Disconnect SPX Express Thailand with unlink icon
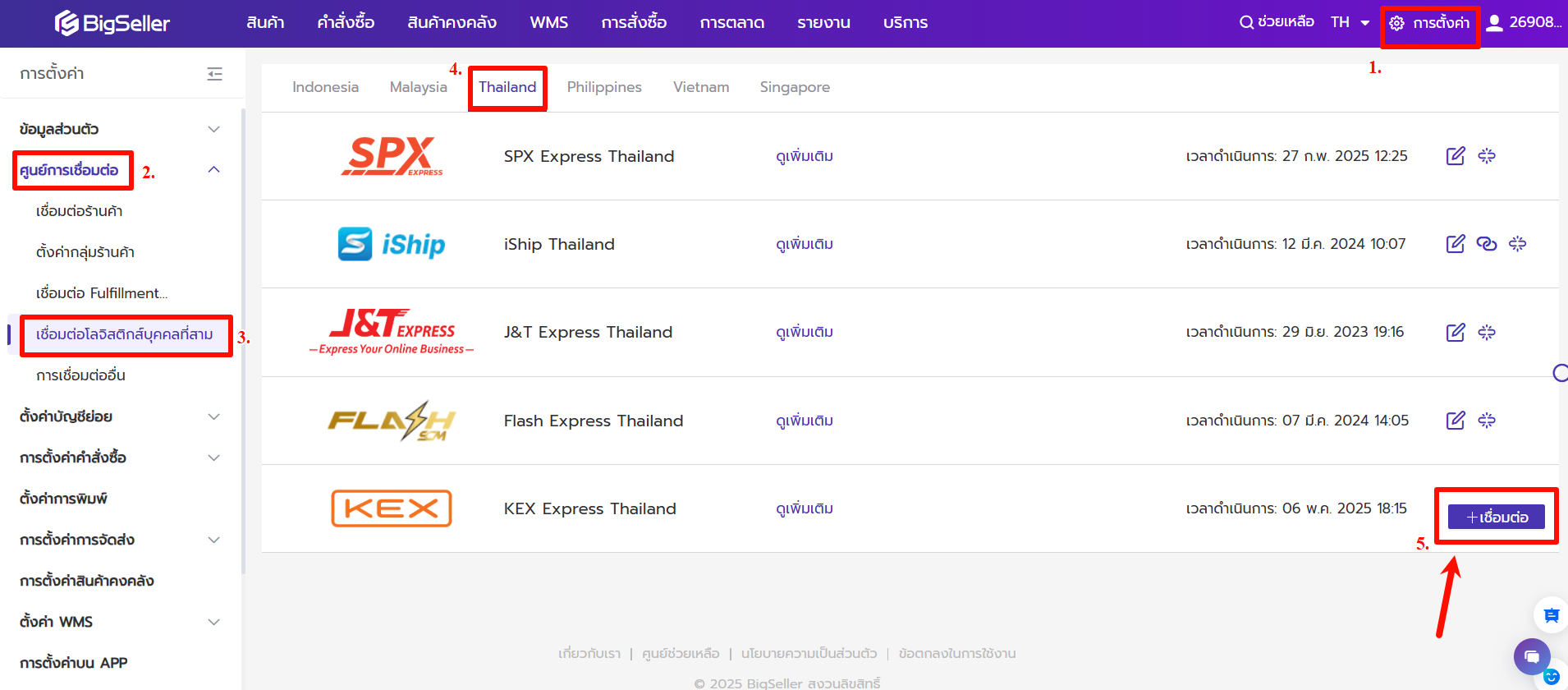 coord(1487,156)
